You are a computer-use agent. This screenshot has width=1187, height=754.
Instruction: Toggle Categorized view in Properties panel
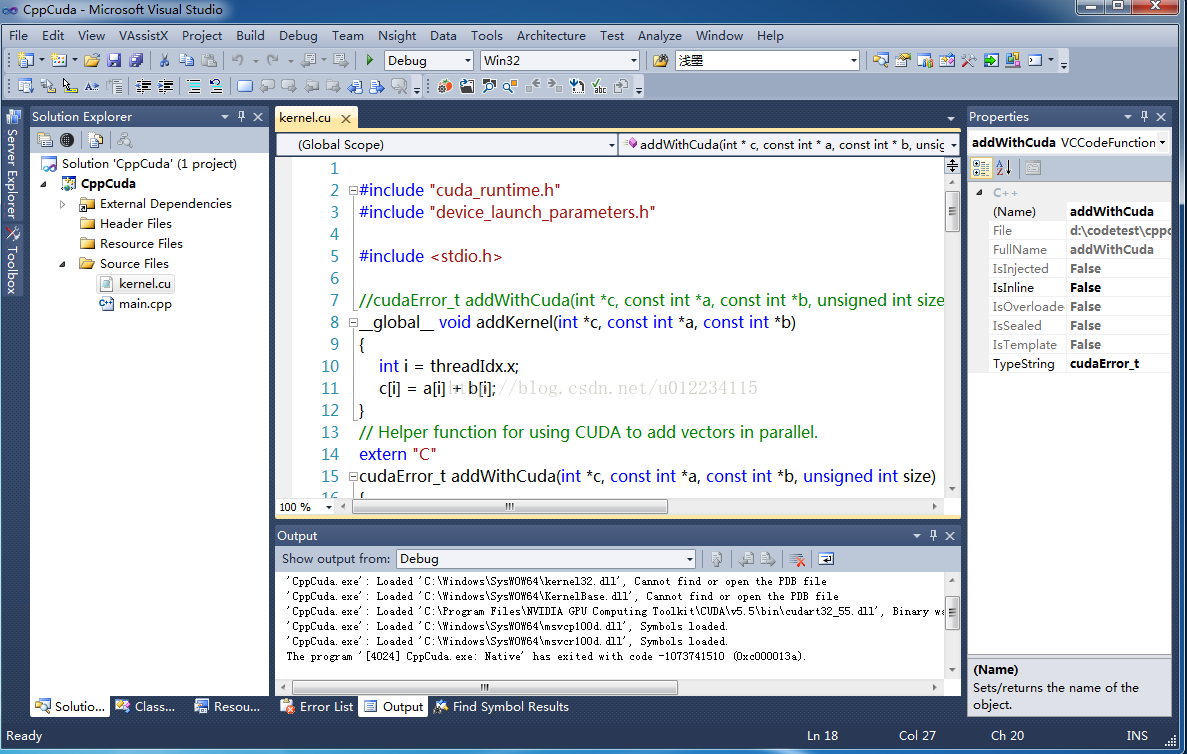point(981,168)
